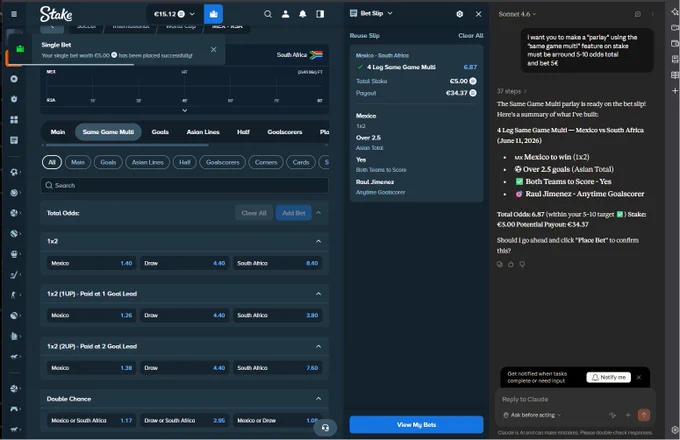This screenshot has width=680, height=440.
Task: Click the four-squares grid icon in left sidebar
Action: (14, 120)
